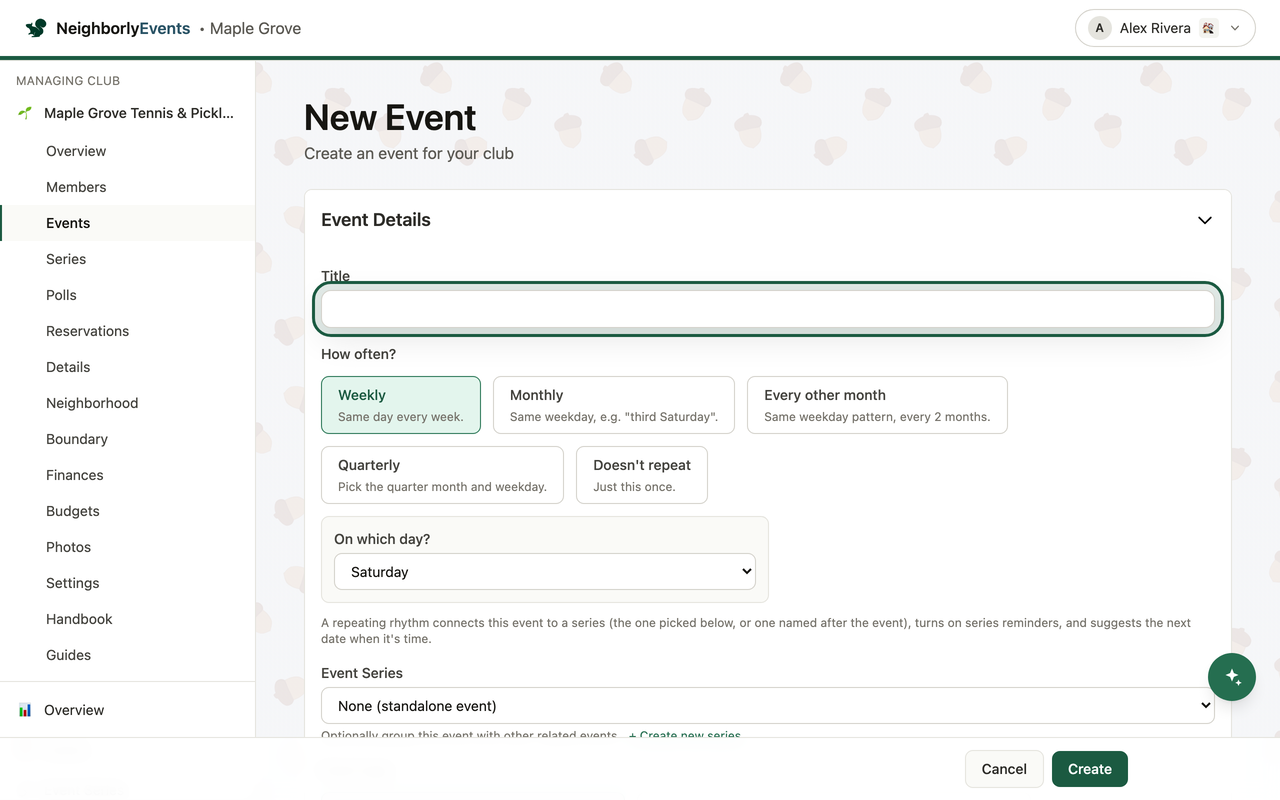Choose the Monthly frequency option
This screenshot has width=1280, height=800.
click(614, 405)
